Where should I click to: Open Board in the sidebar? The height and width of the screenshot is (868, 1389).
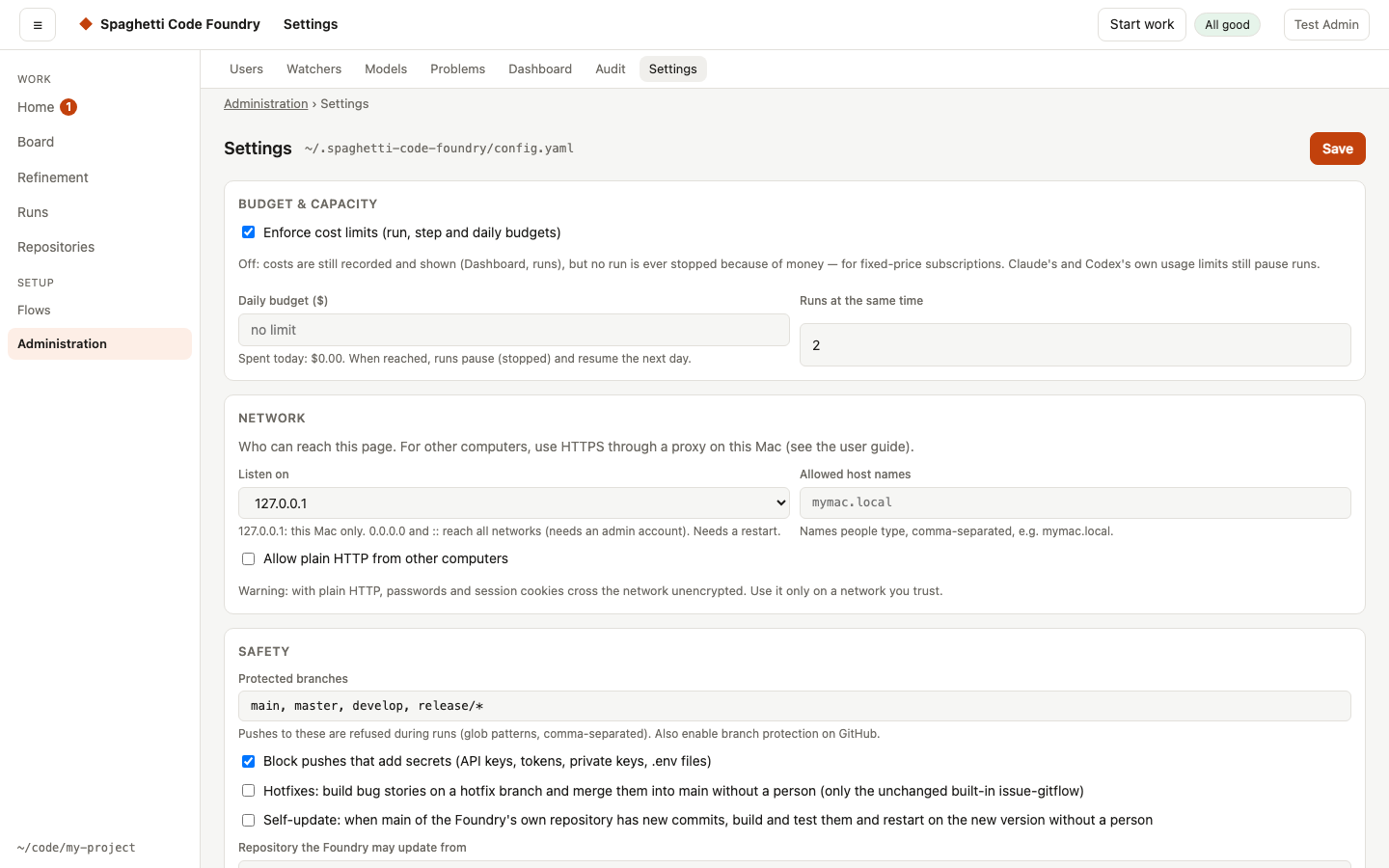[99, 142]
